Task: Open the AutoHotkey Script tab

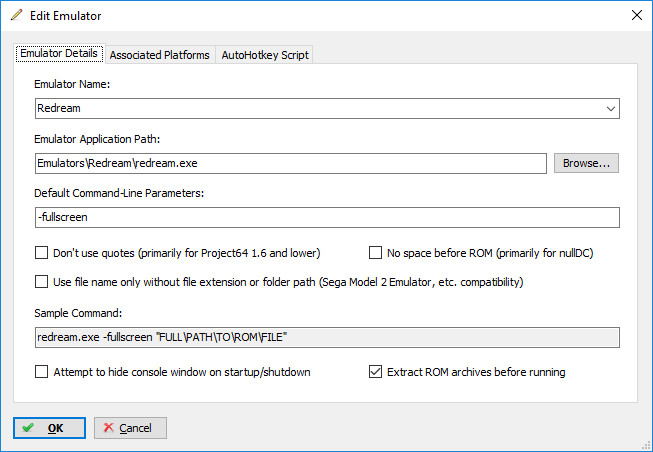Action: coord(265,55)
